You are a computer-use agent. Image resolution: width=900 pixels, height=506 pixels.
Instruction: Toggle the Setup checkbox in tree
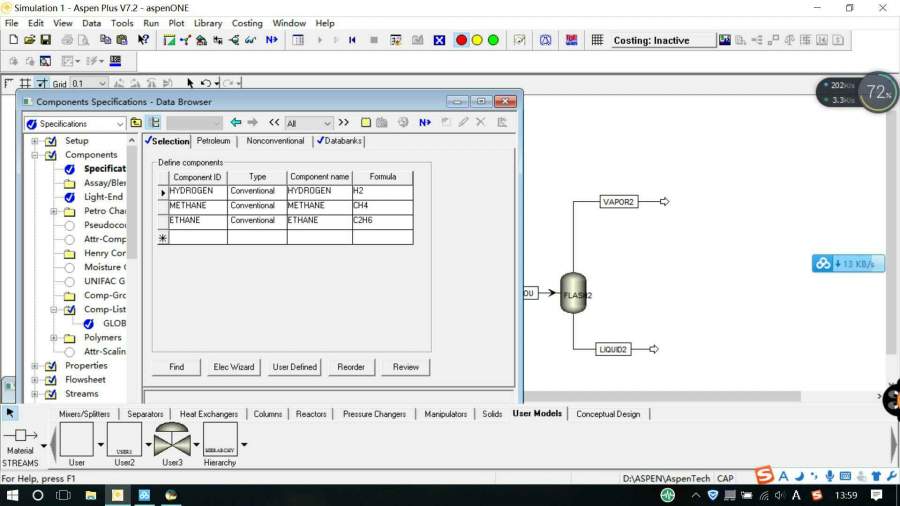coord(51,141)
